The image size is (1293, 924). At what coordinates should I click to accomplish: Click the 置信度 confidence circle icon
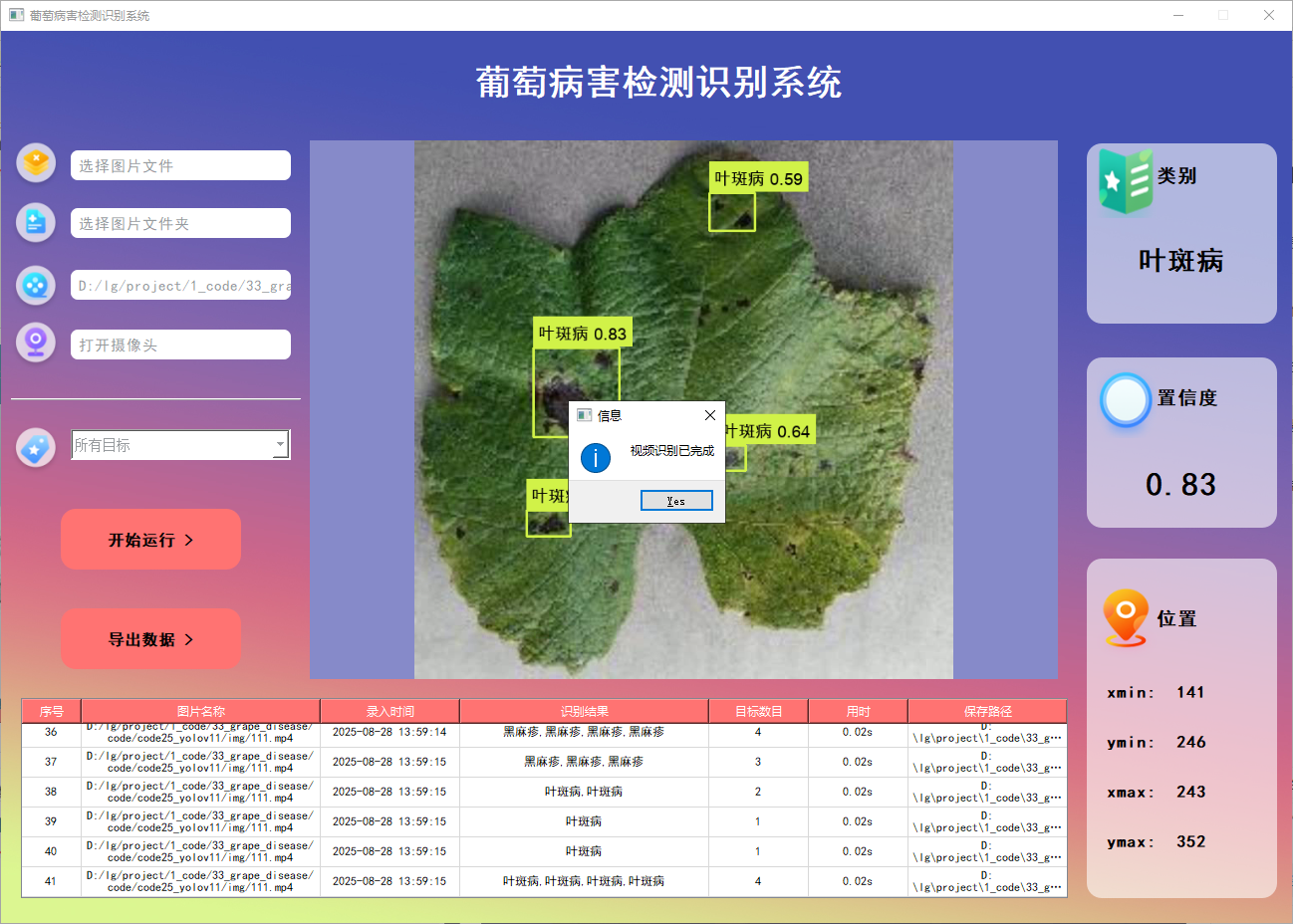tap(1126, 400)
